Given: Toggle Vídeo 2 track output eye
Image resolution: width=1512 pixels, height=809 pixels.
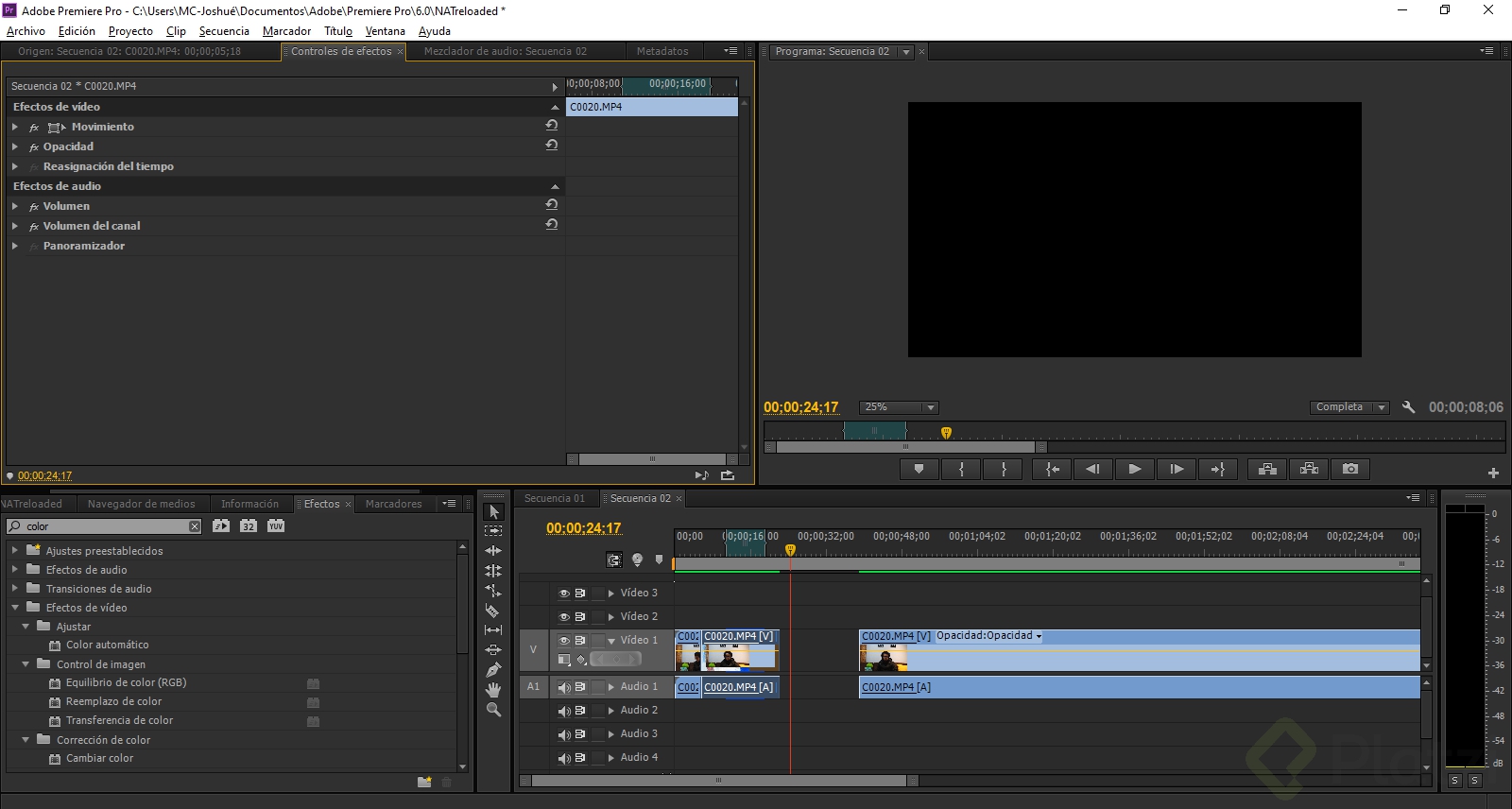Looking at the screenshot, I should tap(564, 617).
